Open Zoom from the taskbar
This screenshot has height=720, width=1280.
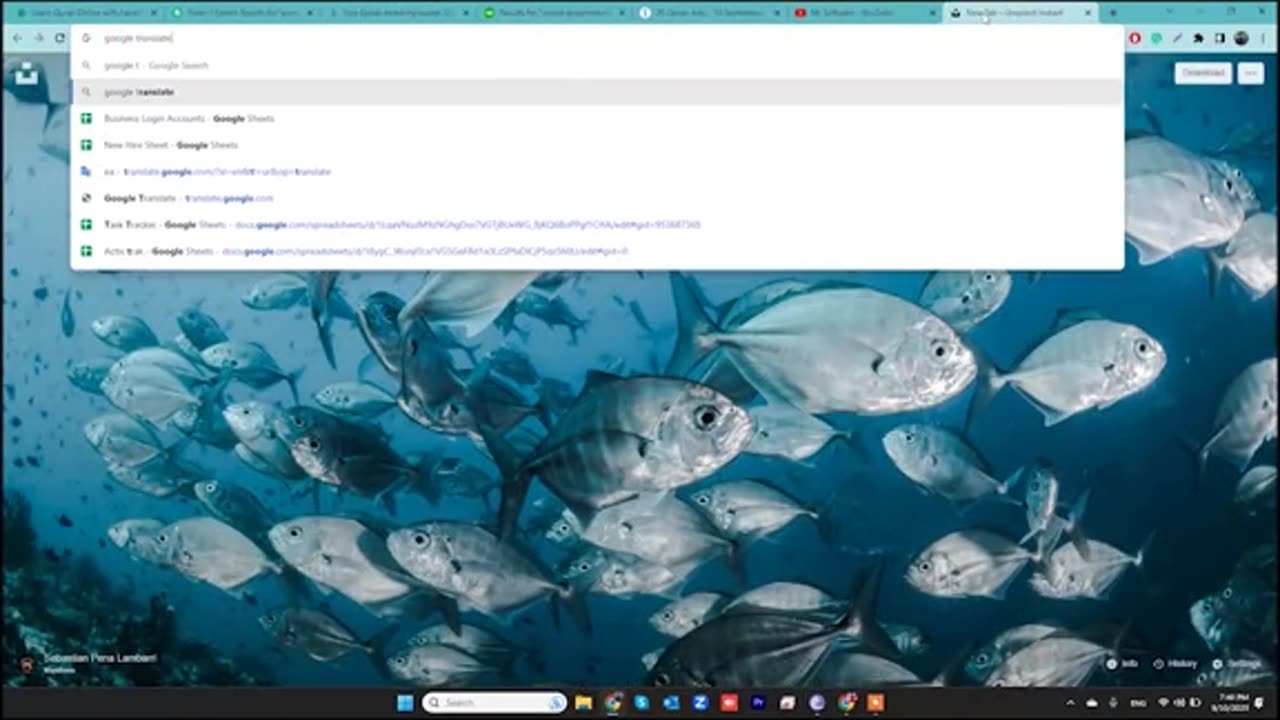700,703
